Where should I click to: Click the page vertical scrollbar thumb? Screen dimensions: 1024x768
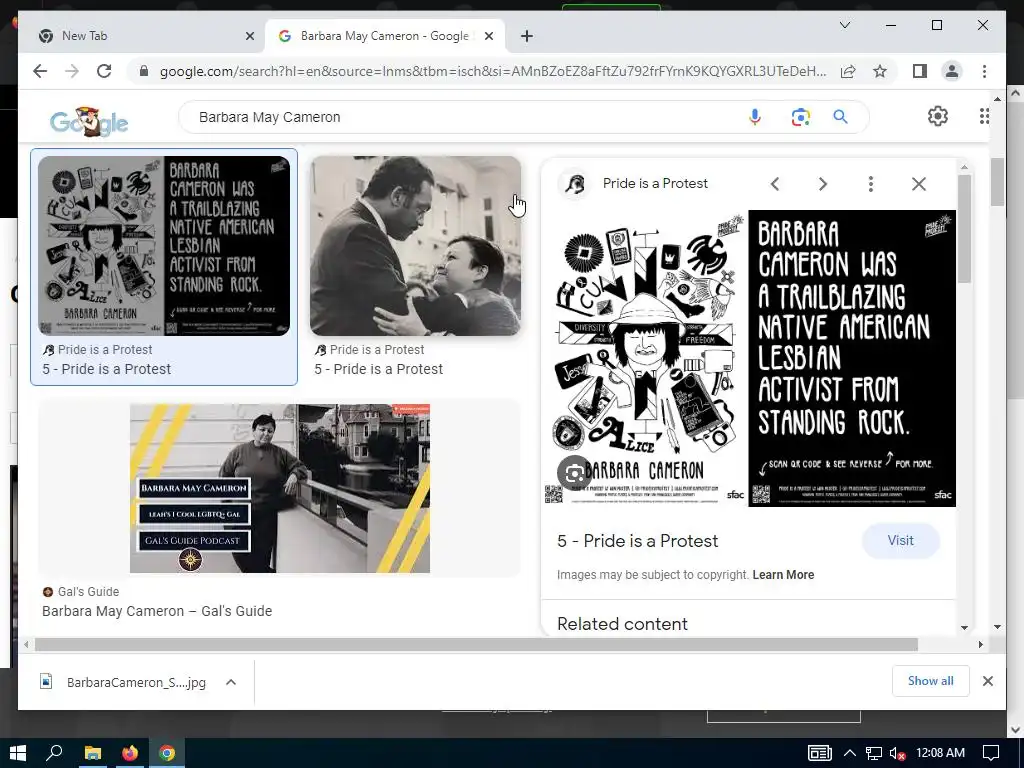coord(997,182)
